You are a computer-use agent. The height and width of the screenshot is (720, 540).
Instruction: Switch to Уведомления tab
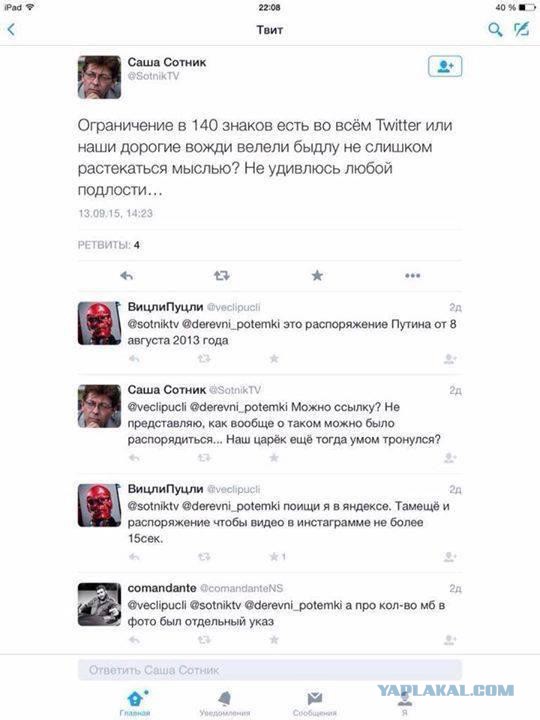(225, 703)
